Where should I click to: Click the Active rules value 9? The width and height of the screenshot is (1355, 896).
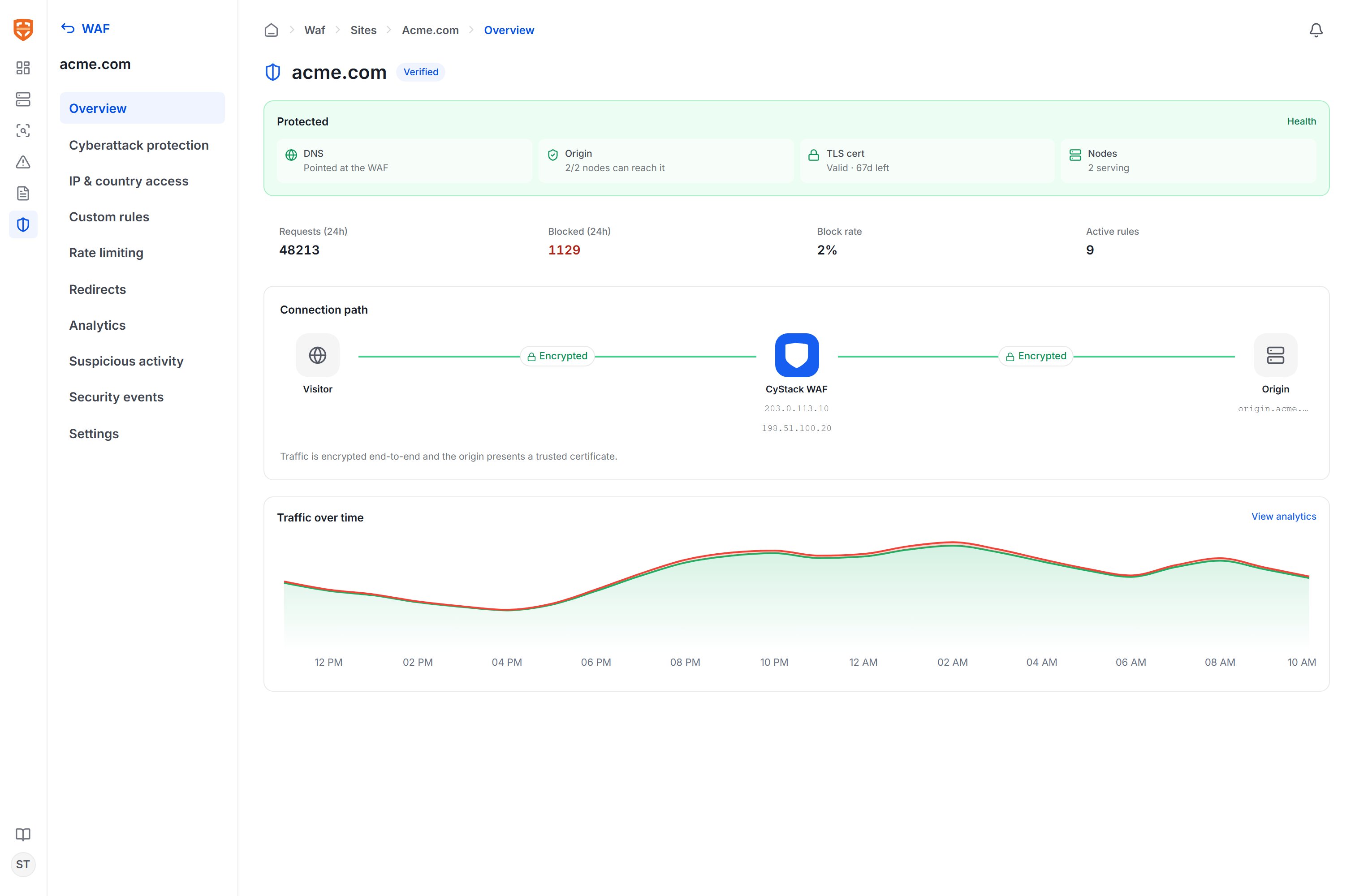1089,250
